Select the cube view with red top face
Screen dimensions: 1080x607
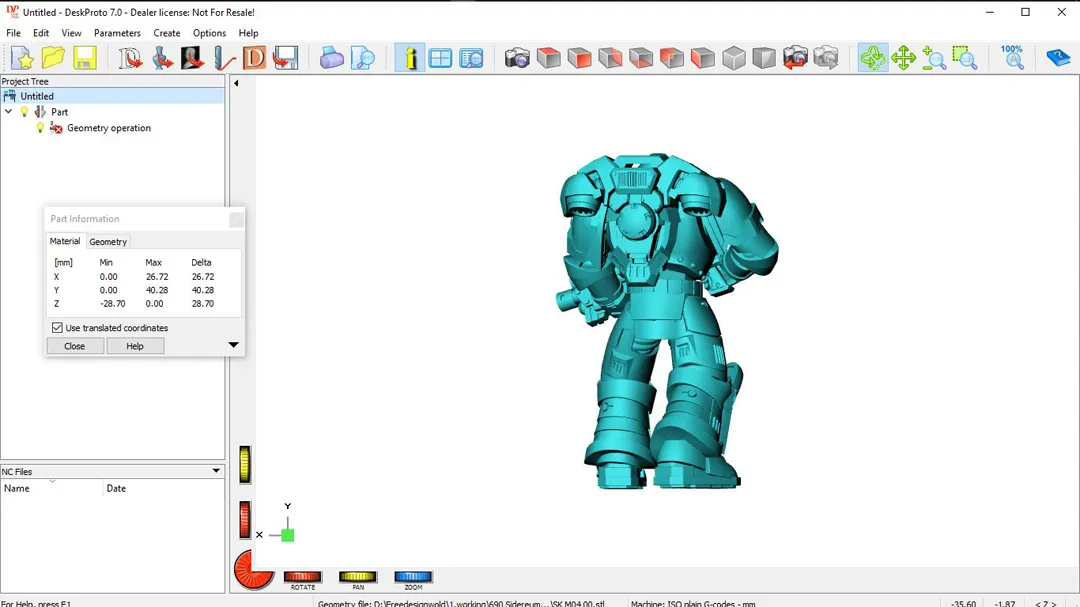548,58
